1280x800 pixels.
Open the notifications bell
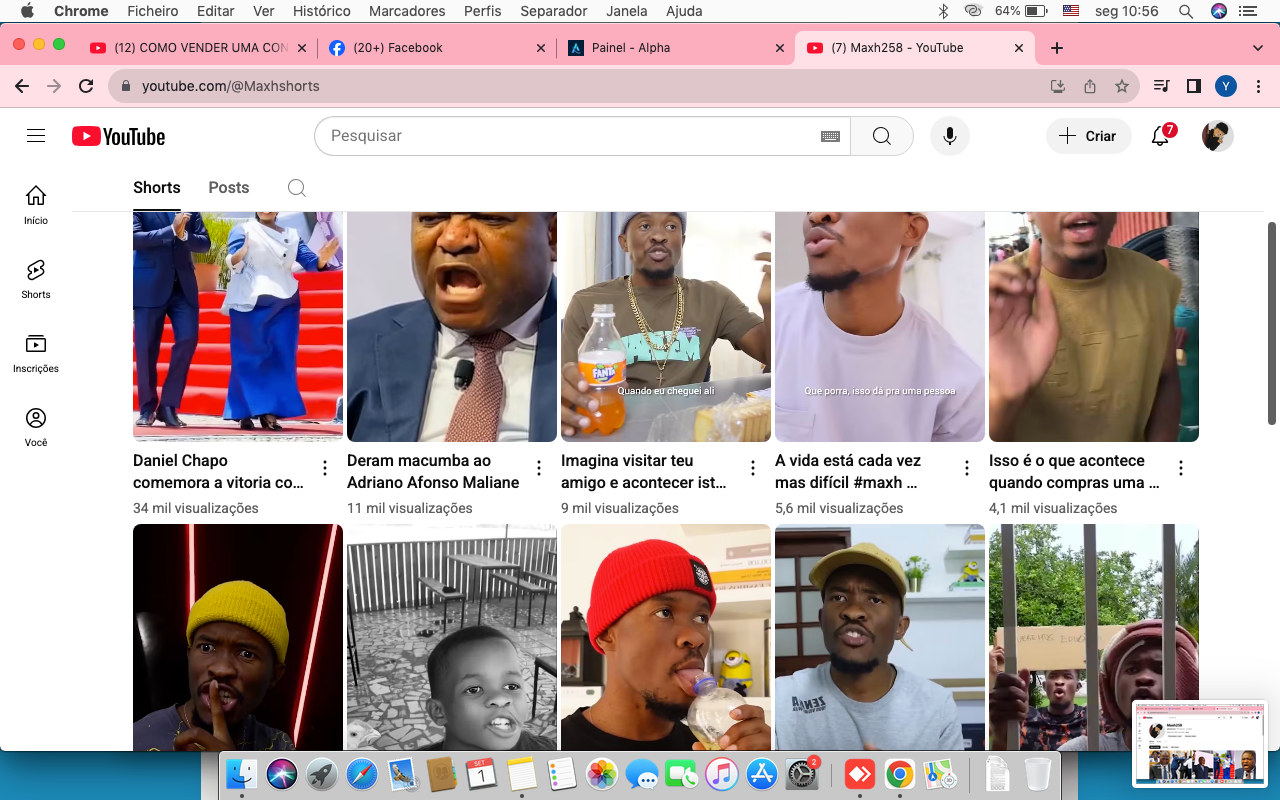point(1160,136)
